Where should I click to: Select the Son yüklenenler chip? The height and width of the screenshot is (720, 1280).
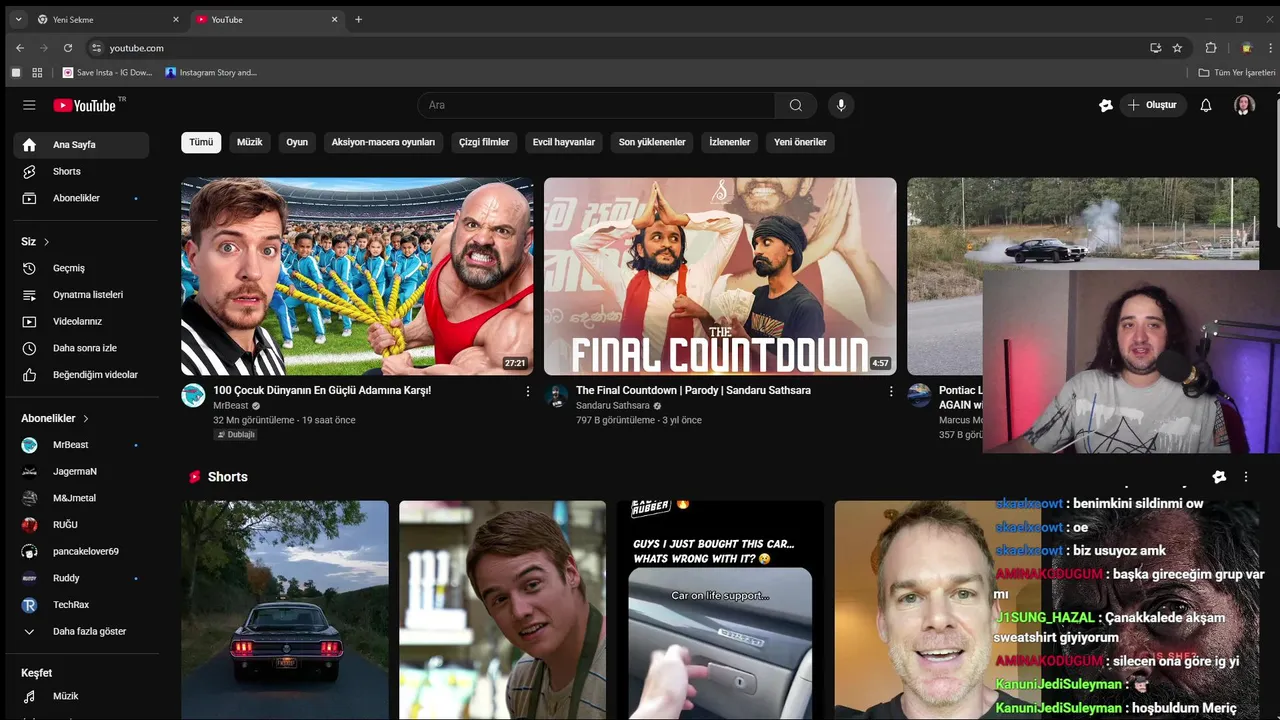pos(652,142)
